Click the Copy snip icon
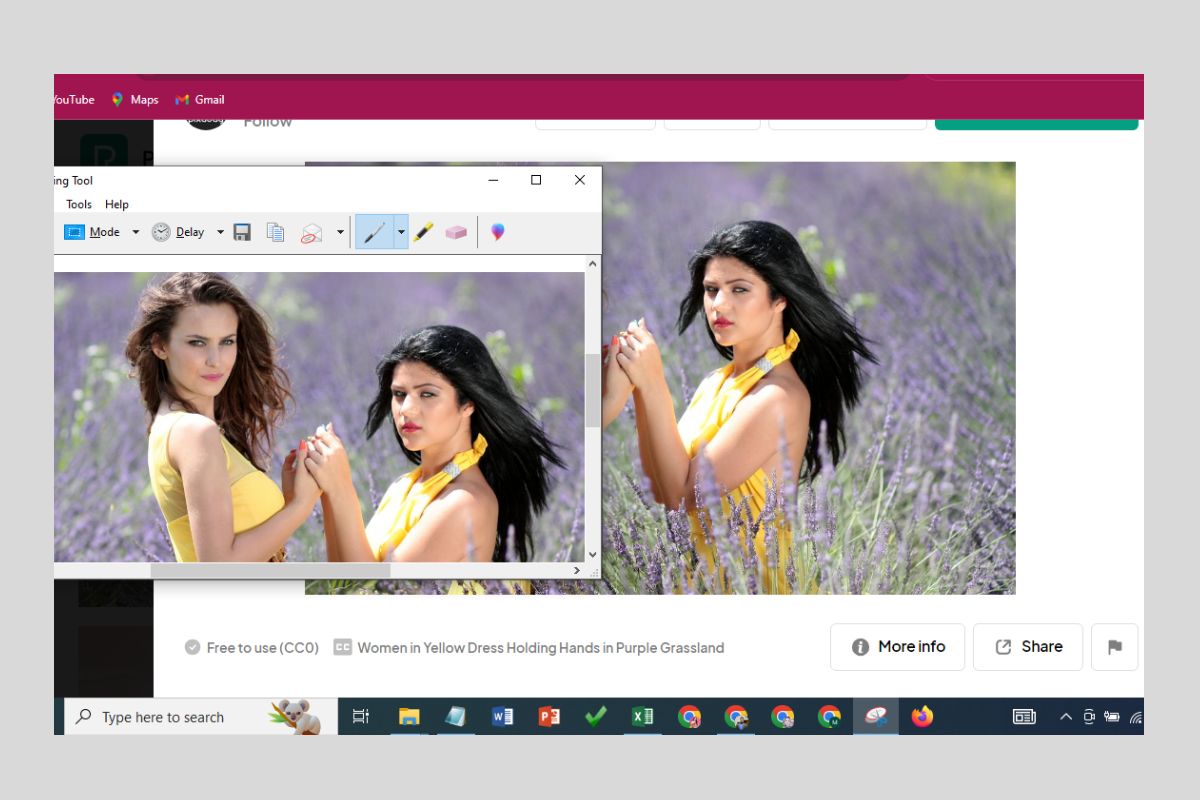The width and height of the screenshot is (1200, 800). pyautogui.click(x=275, y=232)
